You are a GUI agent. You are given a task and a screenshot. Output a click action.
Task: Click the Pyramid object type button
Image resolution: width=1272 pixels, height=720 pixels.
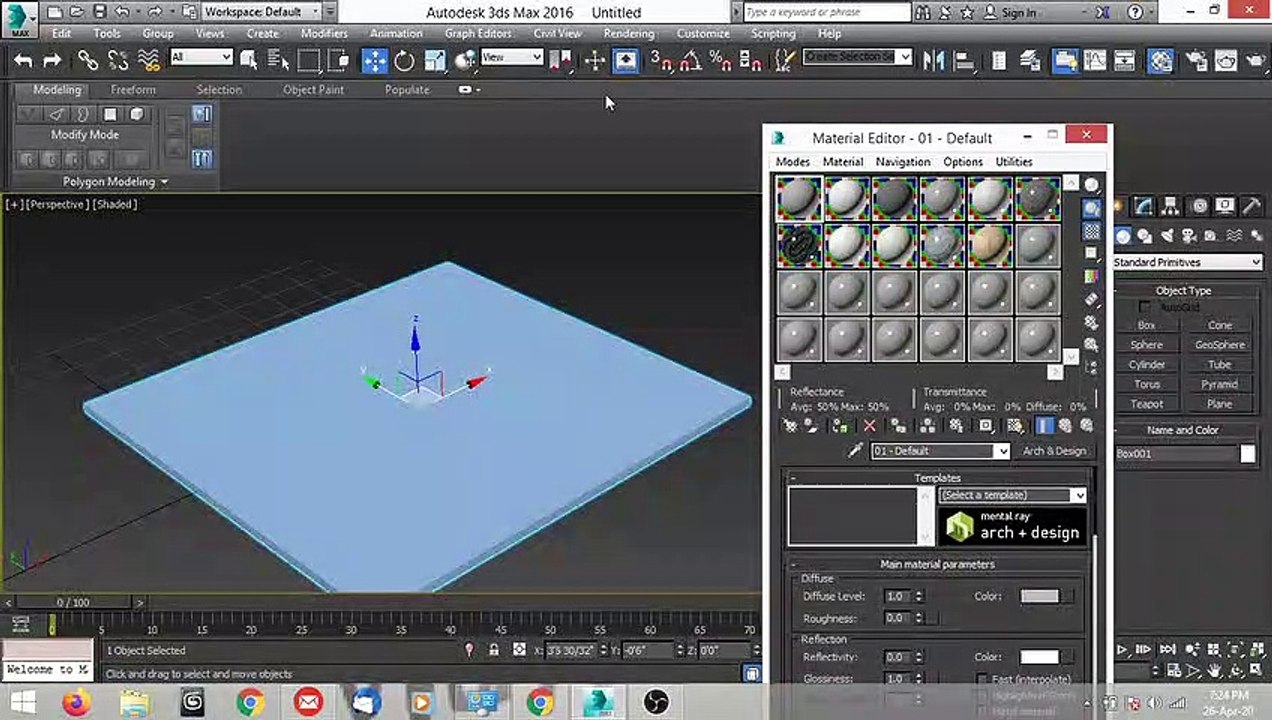[1220, 384]
